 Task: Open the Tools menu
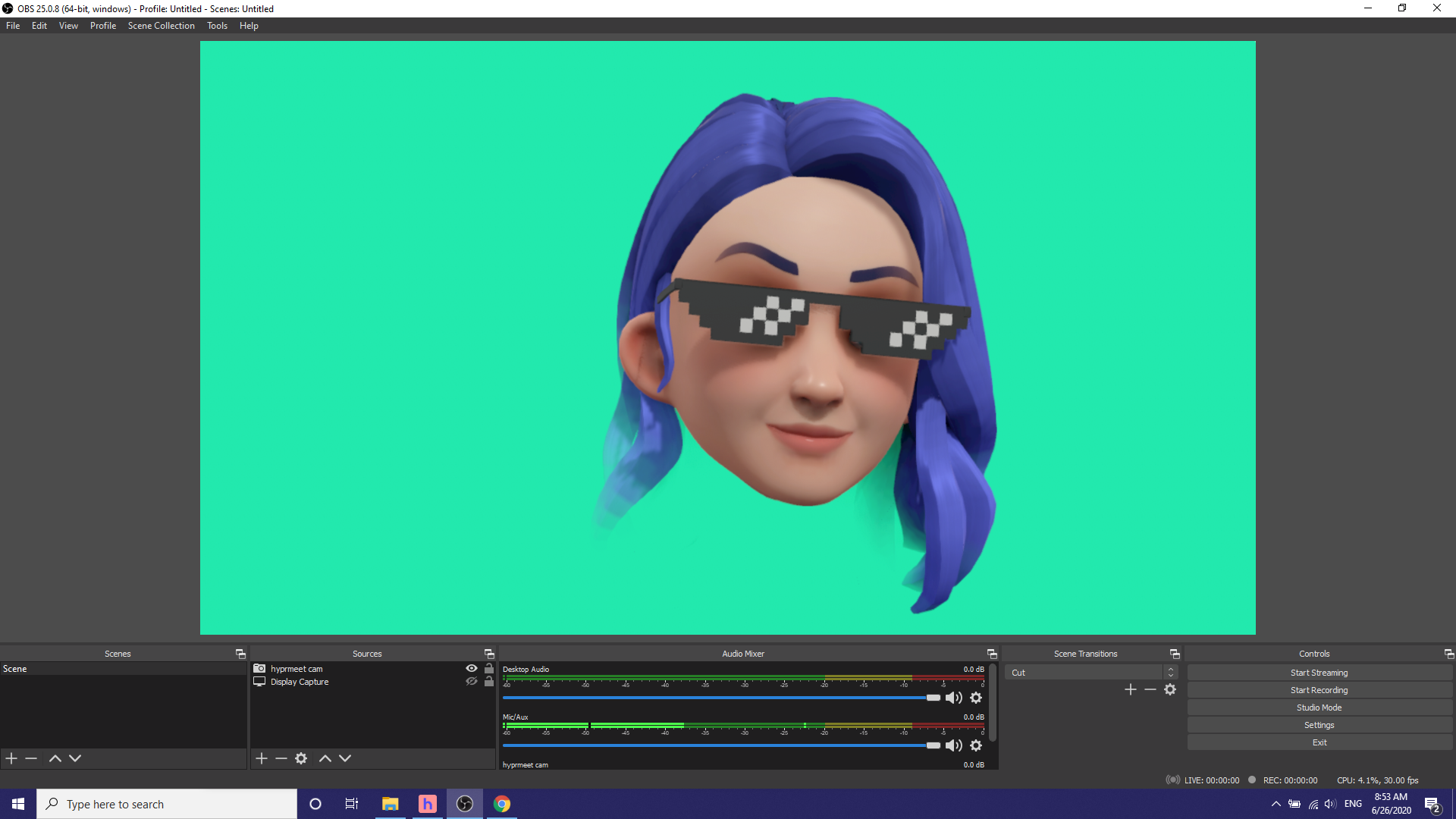217,26
